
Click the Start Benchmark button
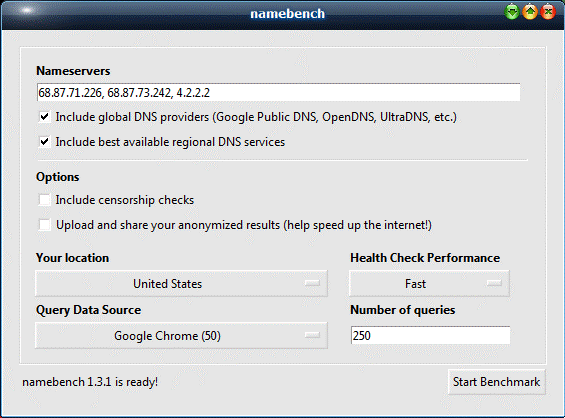click(x=497, y=382)
